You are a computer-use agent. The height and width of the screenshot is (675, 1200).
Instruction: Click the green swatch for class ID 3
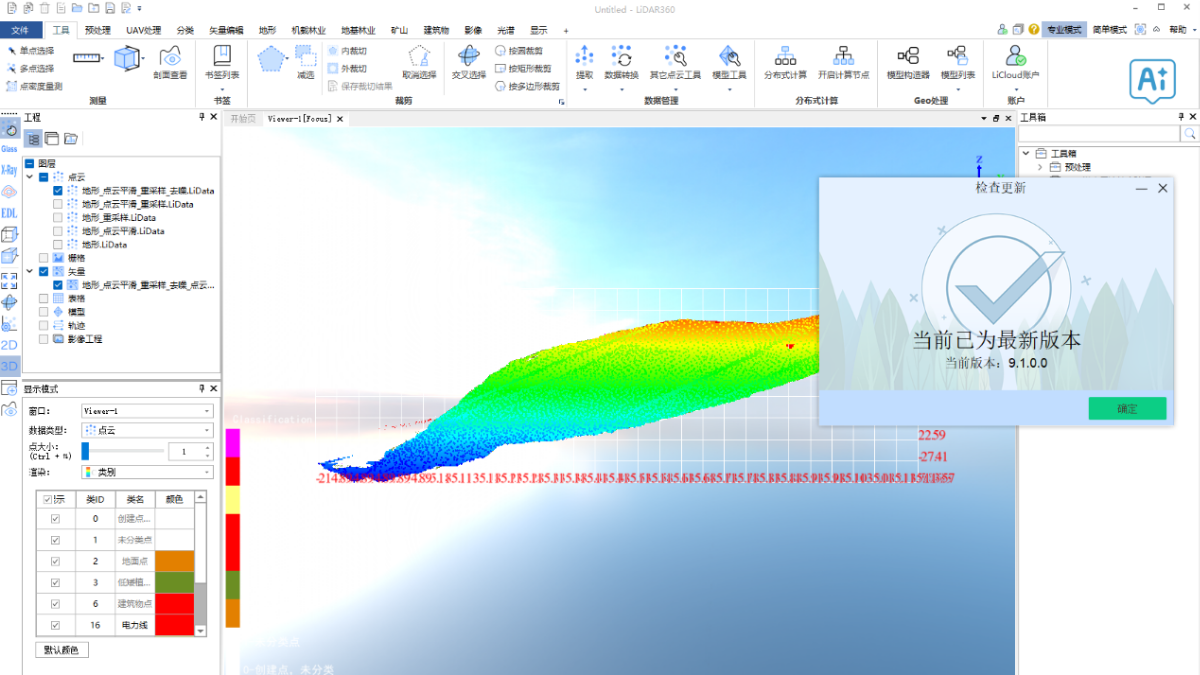174,582
